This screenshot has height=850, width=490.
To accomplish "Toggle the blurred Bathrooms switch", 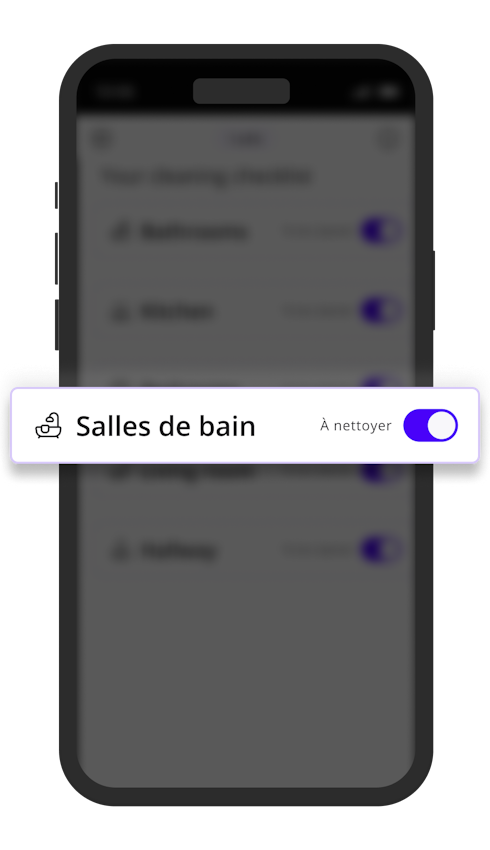I will coord(381,231).
